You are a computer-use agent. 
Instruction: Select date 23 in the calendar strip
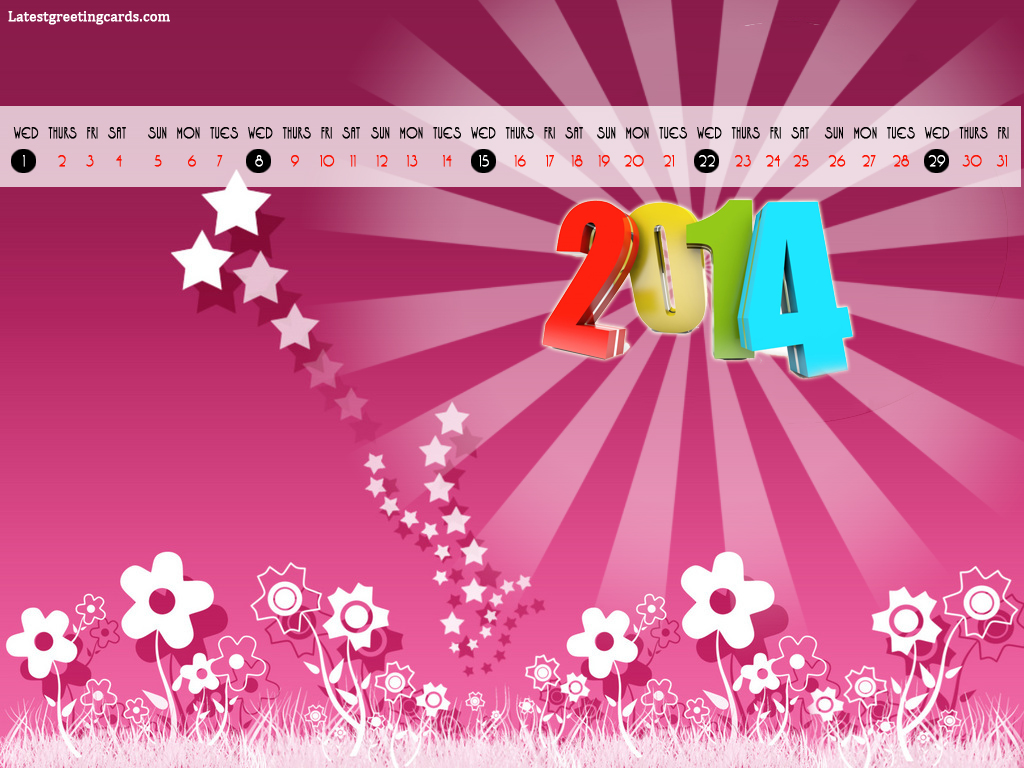[743, 161]
